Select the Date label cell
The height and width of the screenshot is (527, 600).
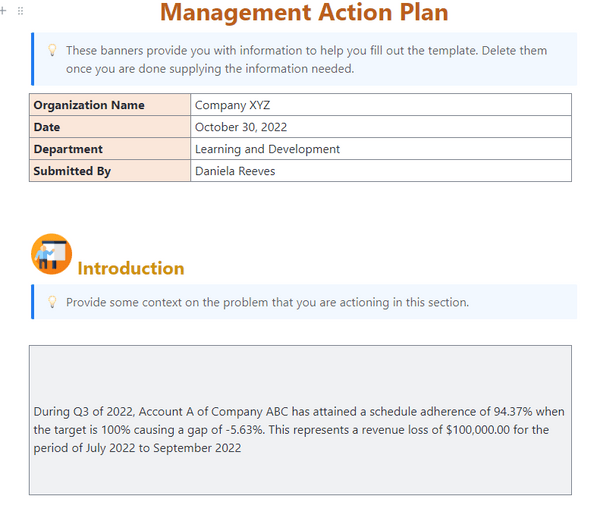tap(110, 127)
